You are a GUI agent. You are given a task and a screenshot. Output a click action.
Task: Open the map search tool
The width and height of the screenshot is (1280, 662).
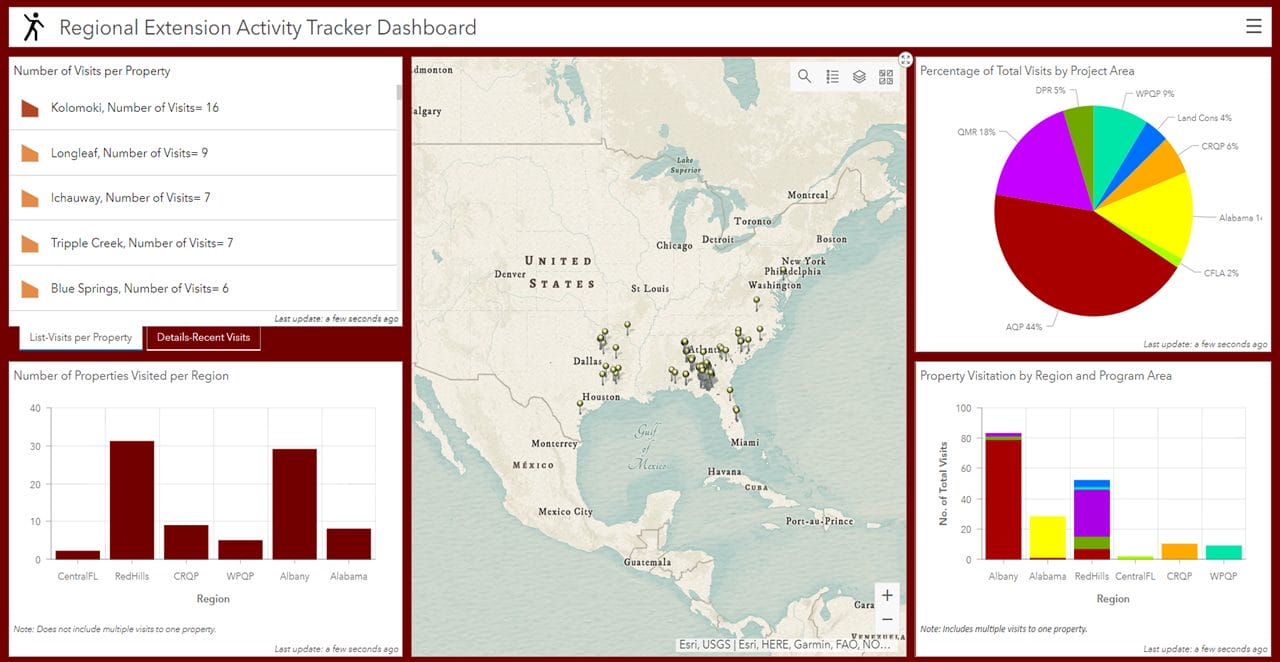805,77
